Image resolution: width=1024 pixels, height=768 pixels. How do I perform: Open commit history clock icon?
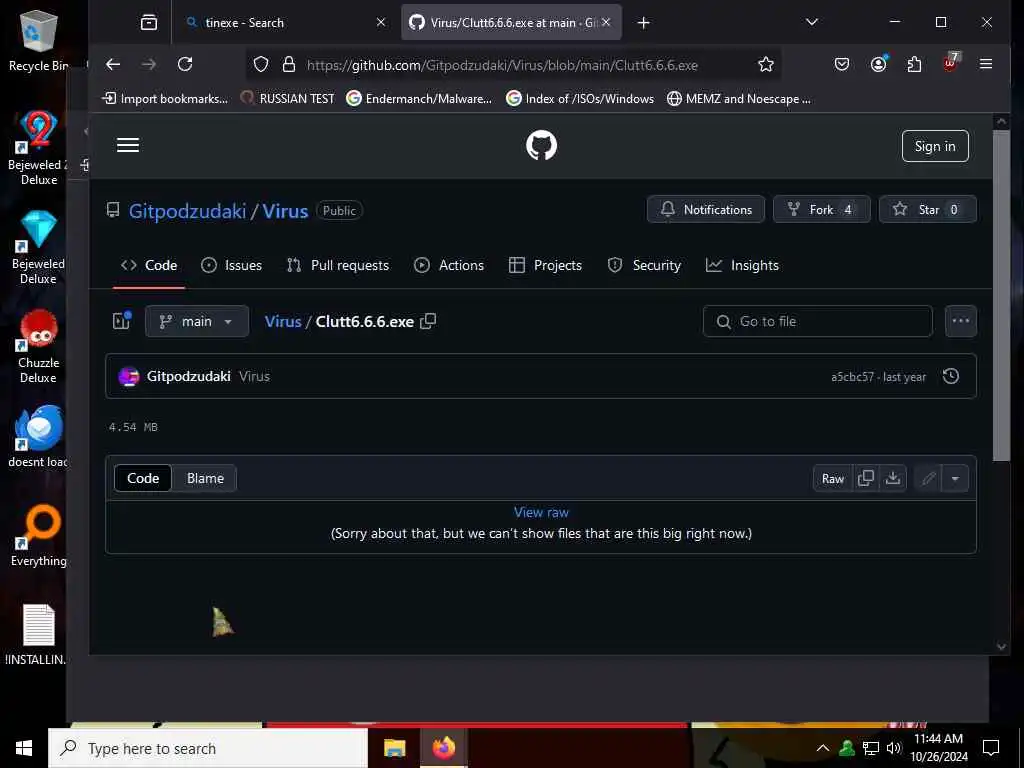pos(951,376)
